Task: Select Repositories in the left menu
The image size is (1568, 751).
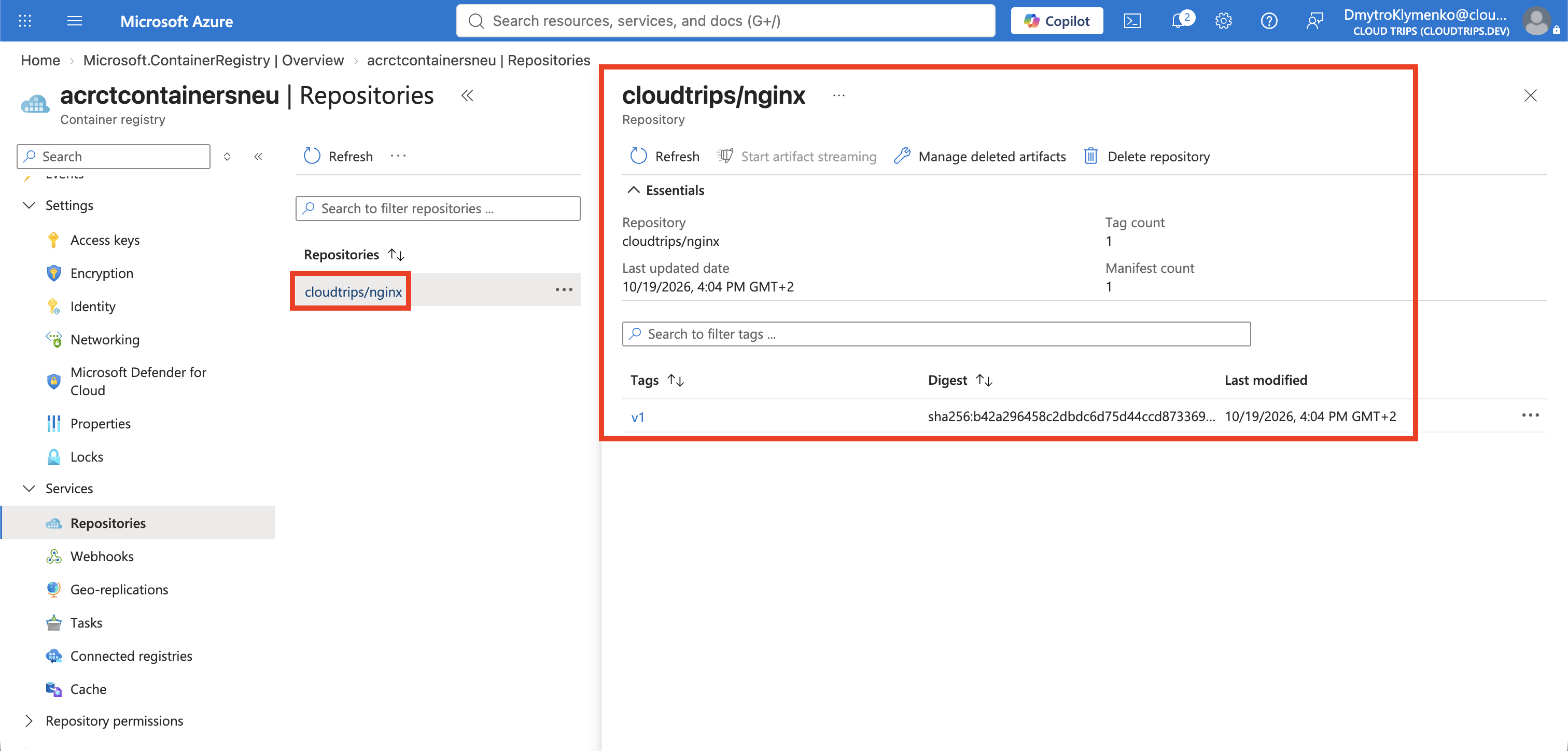Action: tap(138, 523)
